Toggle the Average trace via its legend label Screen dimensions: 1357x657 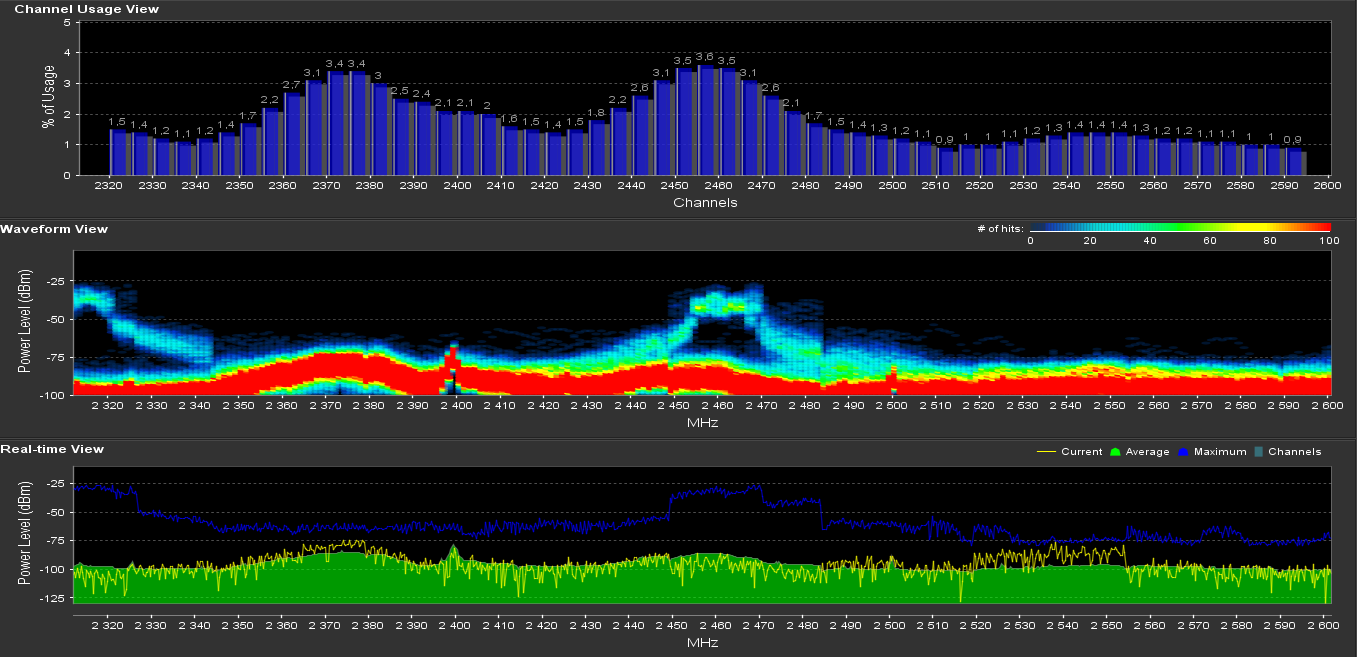click(1147, 452)
